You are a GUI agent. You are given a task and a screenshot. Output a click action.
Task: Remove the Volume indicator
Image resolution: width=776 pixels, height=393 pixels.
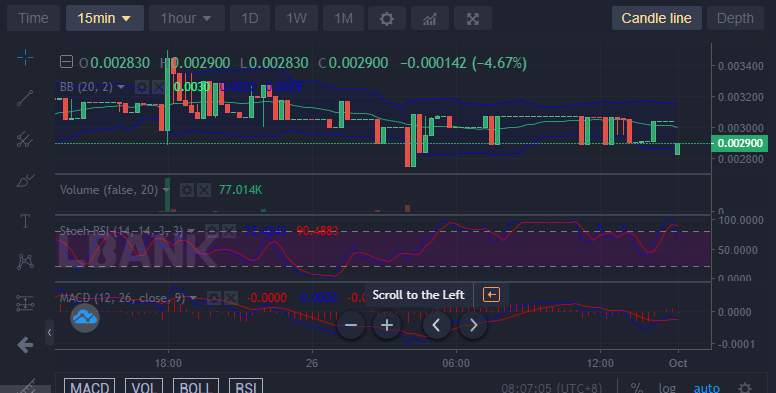coord(204,190)
